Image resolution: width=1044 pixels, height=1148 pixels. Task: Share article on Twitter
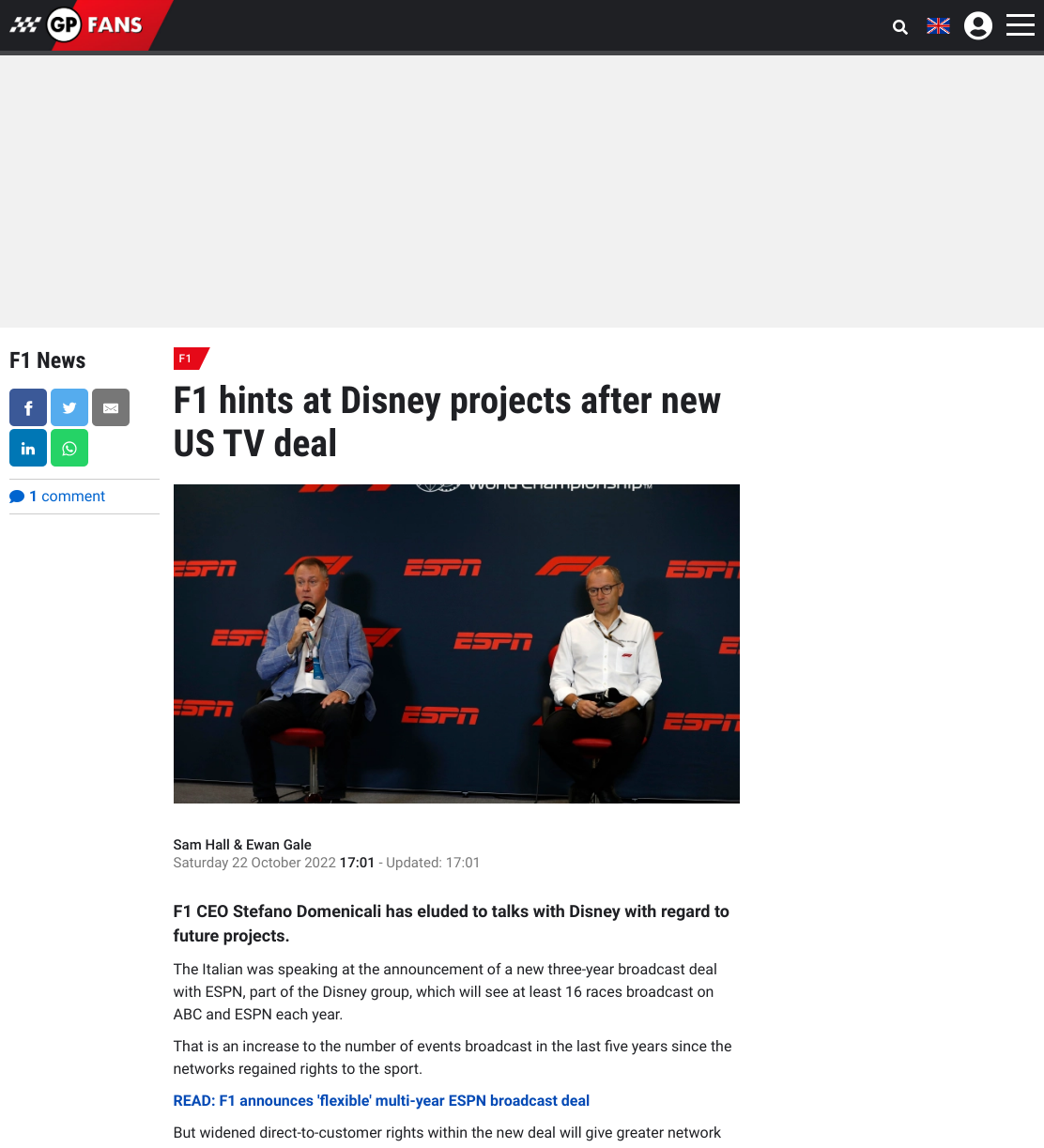tap(69, 407)
